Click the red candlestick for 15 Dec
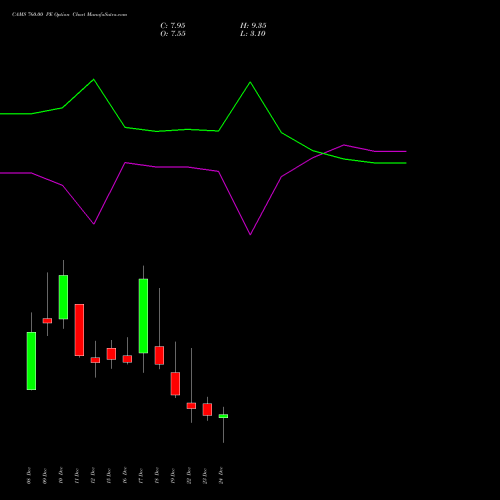 coord(111,354)
